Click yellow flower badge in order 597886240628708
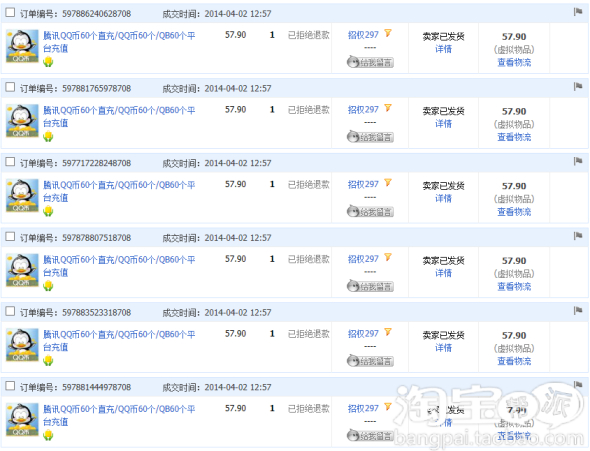 point(48,62)
